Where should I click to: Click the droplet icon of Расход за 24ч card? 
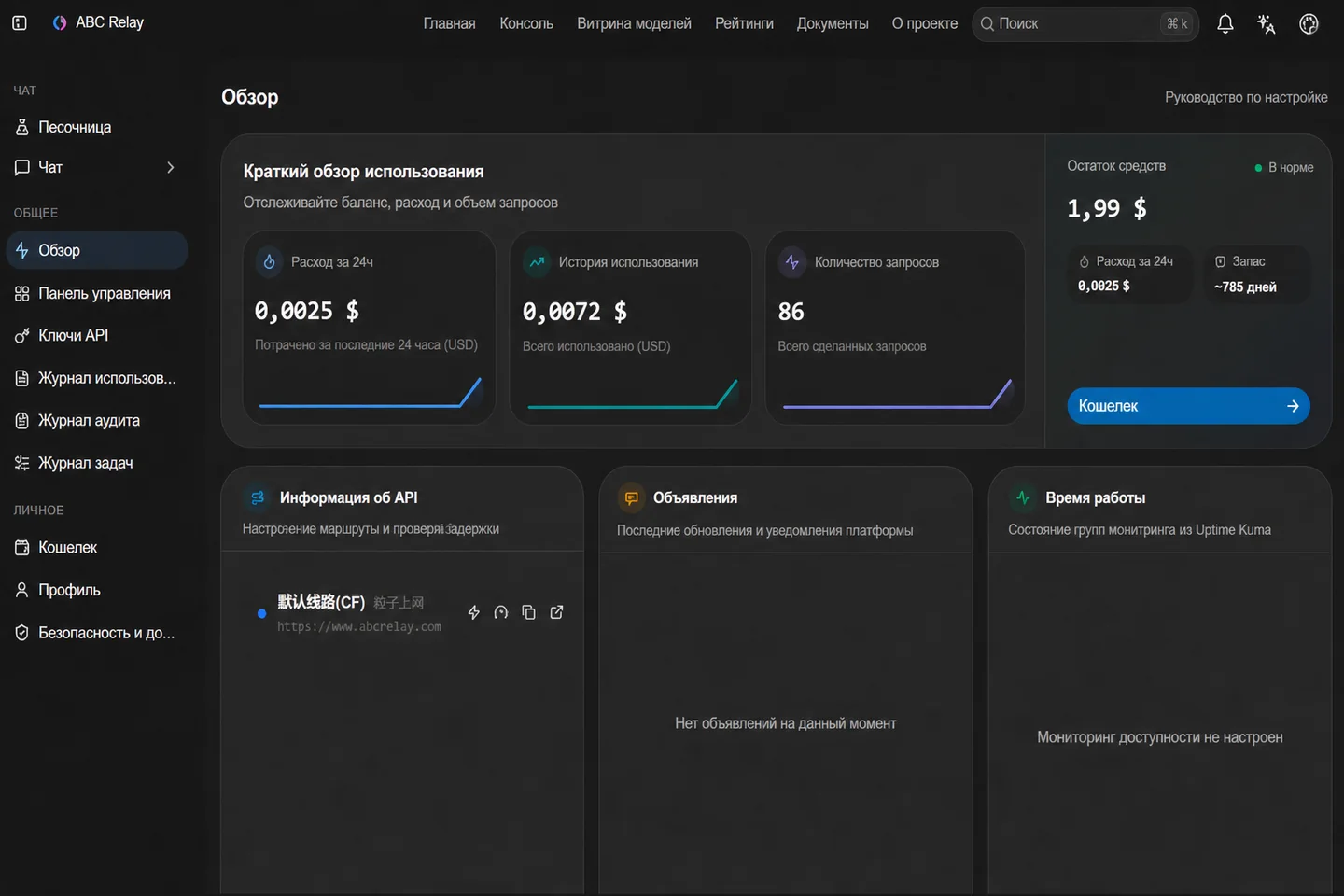269,262
